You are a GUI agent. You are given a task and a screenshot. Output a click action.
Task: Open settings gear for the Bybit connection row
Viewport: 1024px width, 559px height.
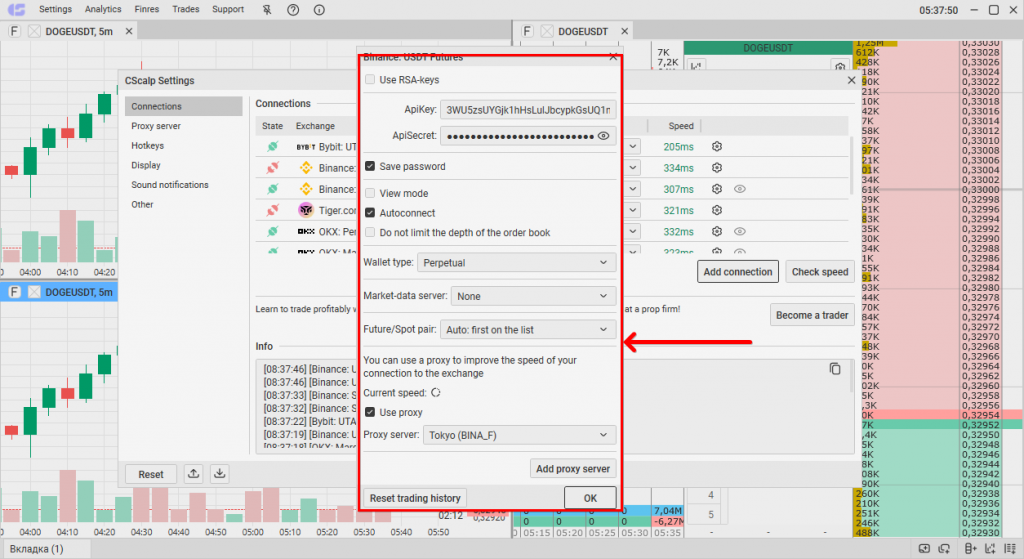point(716,146)
